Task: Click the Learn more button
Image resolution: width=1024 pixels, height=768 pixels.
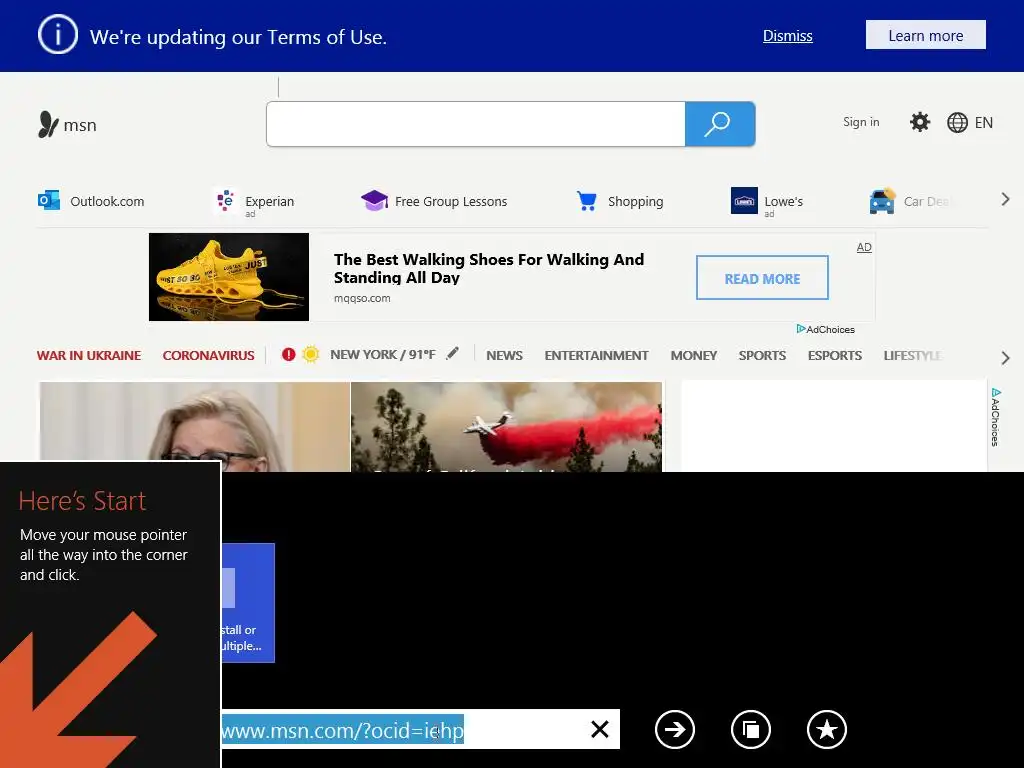Action: 925,35
